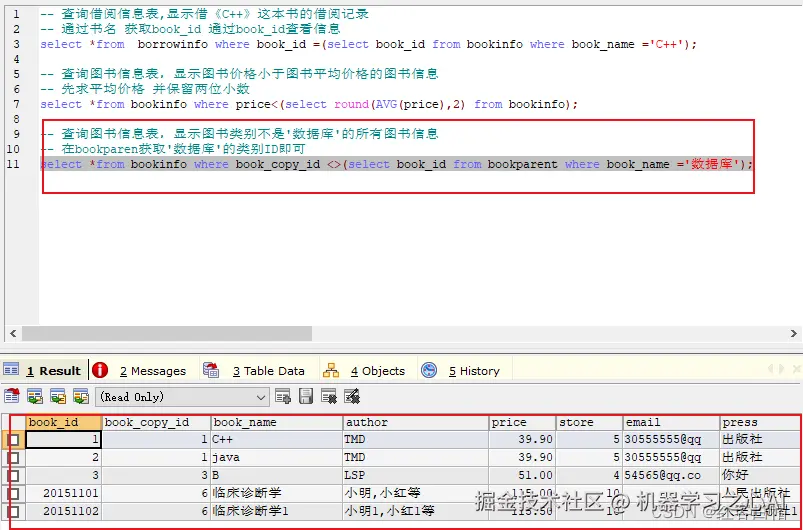Viewport: 803px width, 530px height.
Task: Click the press column header
Action: pyautogui.click(x=761, y=422)
